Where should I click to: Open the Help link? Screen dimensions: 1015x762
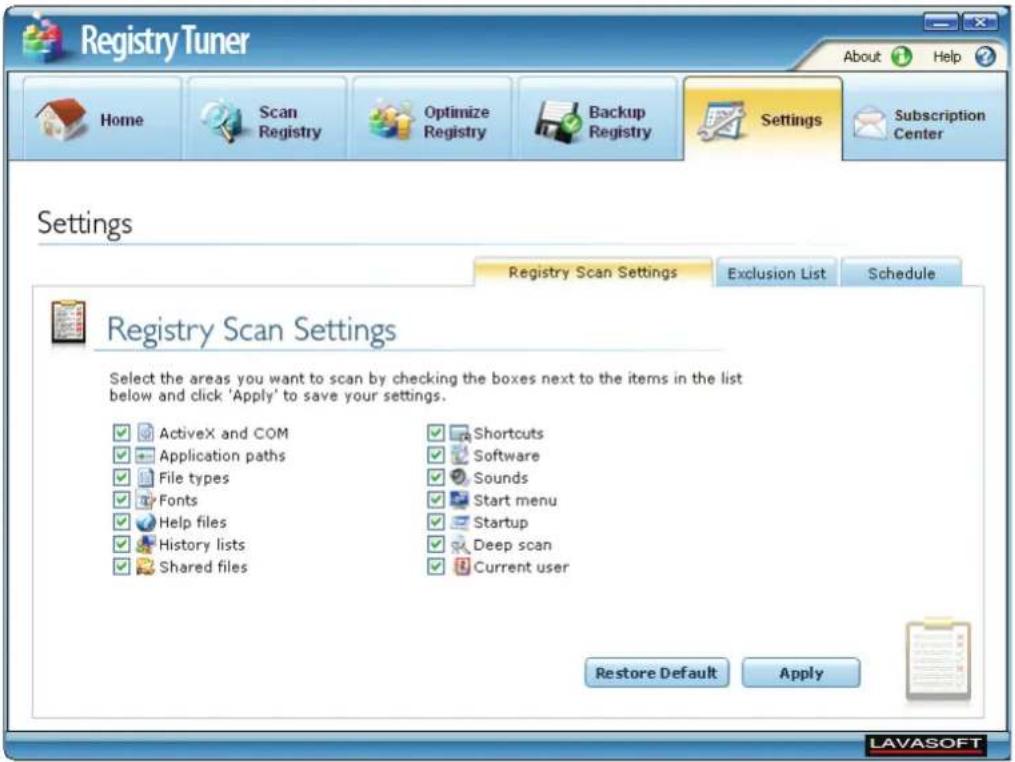[946, 57]
